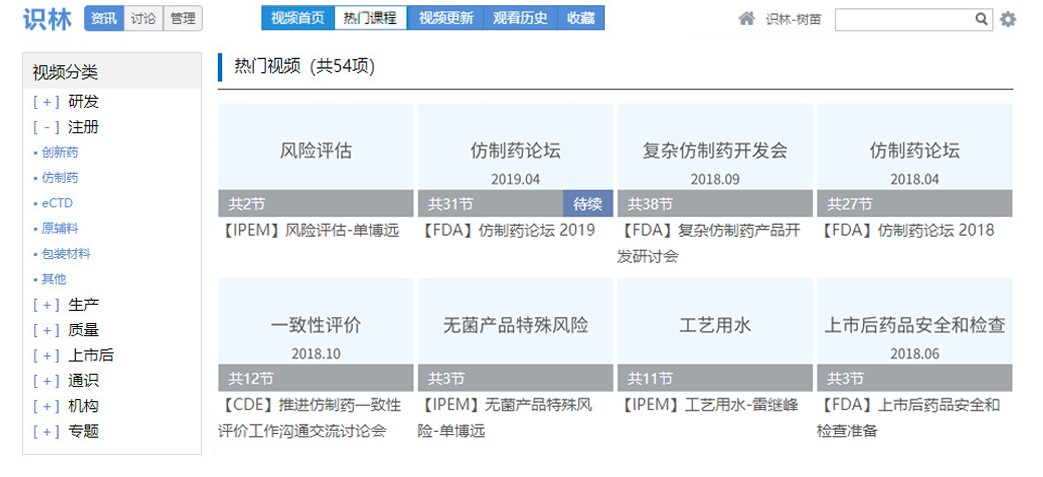Open link 【FDA】上市后药品安全和检查准备

click(909, 418)
